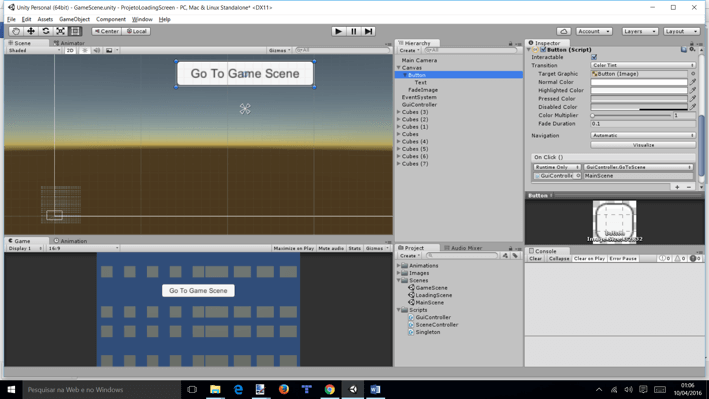Open Navigation Automatic dropdown
This screenshot has height=399, width=709.
click(643, 135)
